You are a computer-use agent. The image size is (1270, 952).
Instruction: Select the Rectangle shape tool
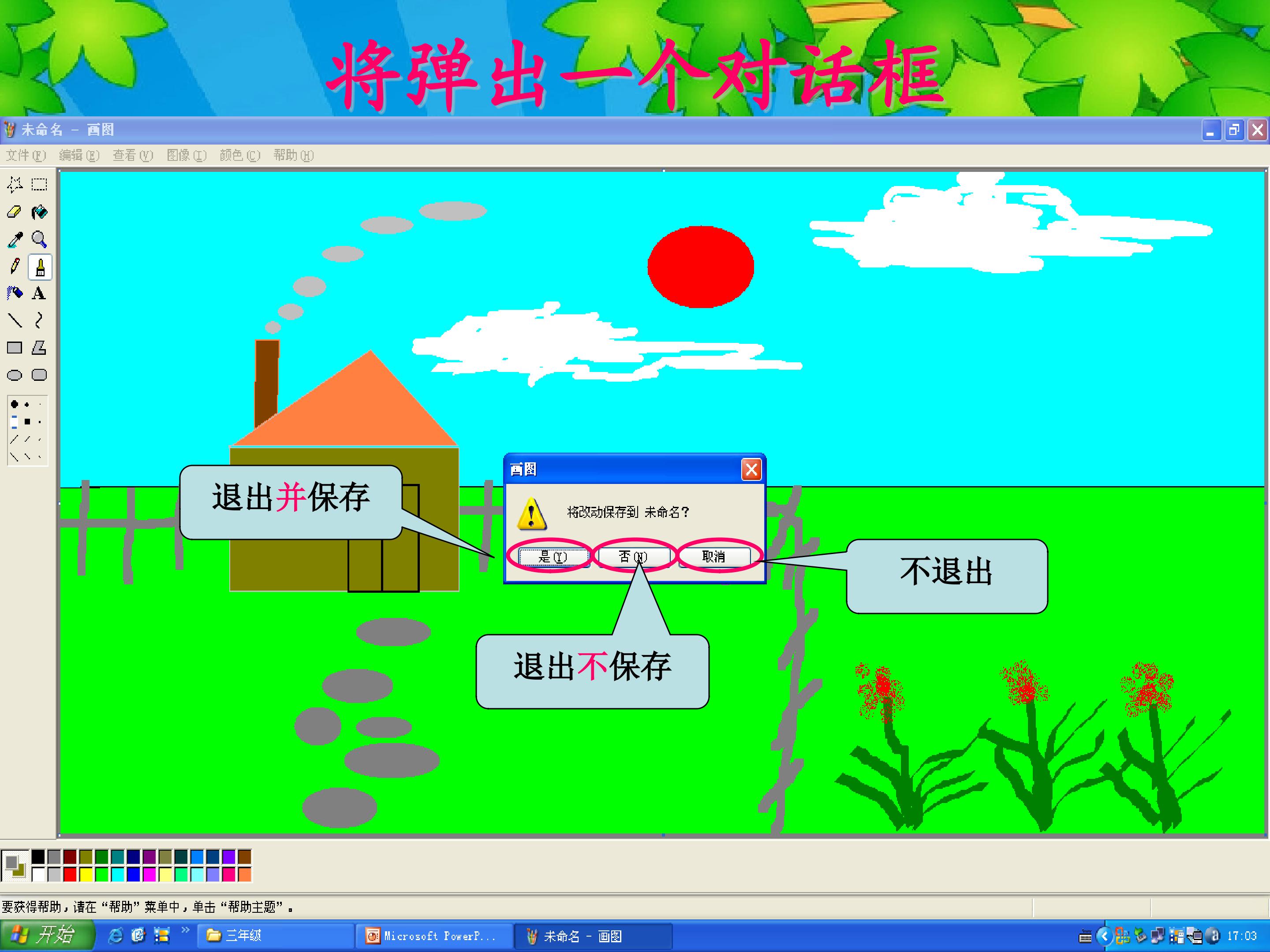click(x=15, y=348)
